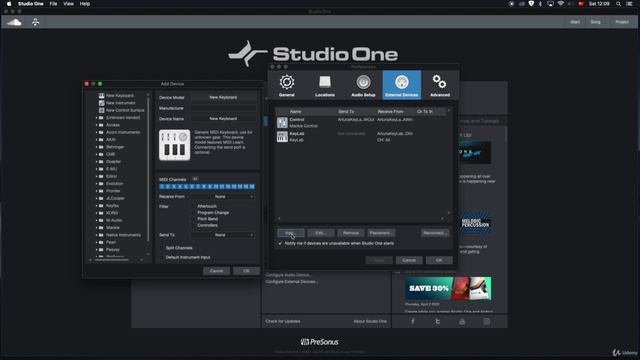Check the Default Instrument Input option
This screenshot has width=640, height=360.
pos(162,257)
